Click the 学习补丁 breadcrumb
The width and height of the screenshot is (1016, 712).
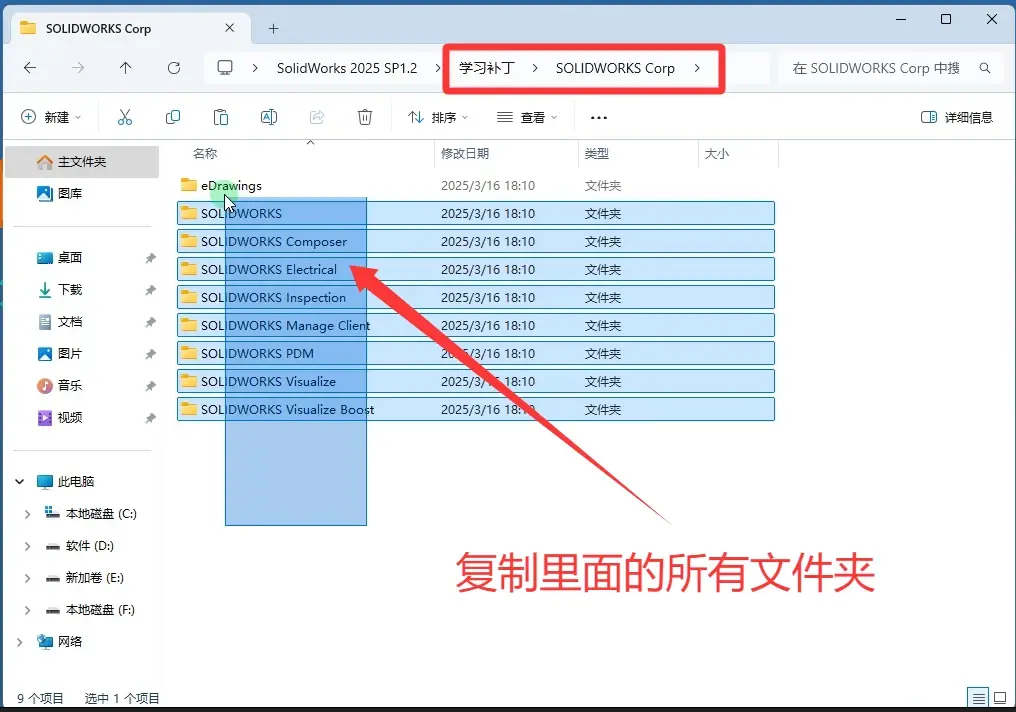coord(487,68)
